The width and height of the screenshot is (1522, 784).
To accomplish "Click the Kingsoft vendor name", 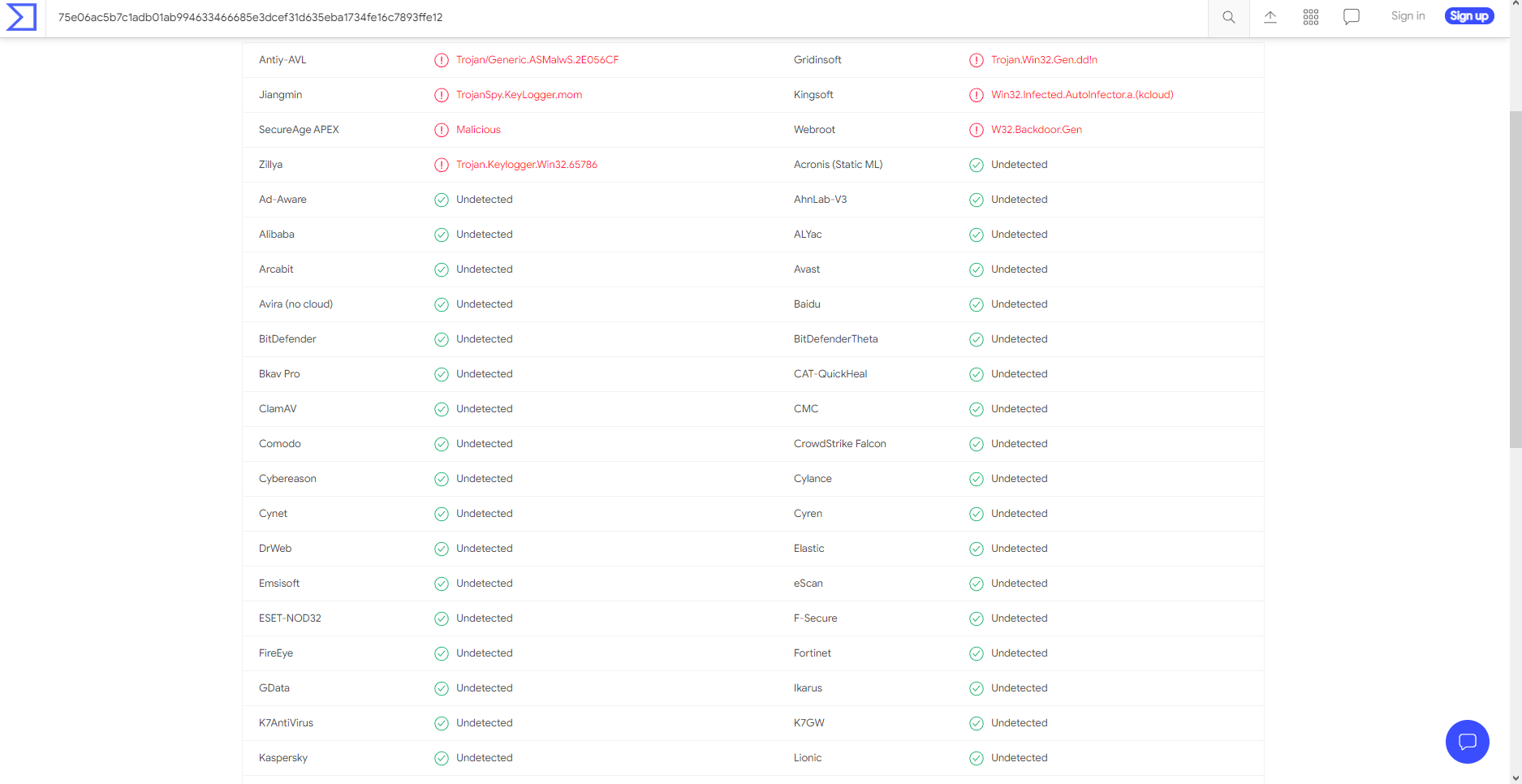I will click(x=813, y=95).
